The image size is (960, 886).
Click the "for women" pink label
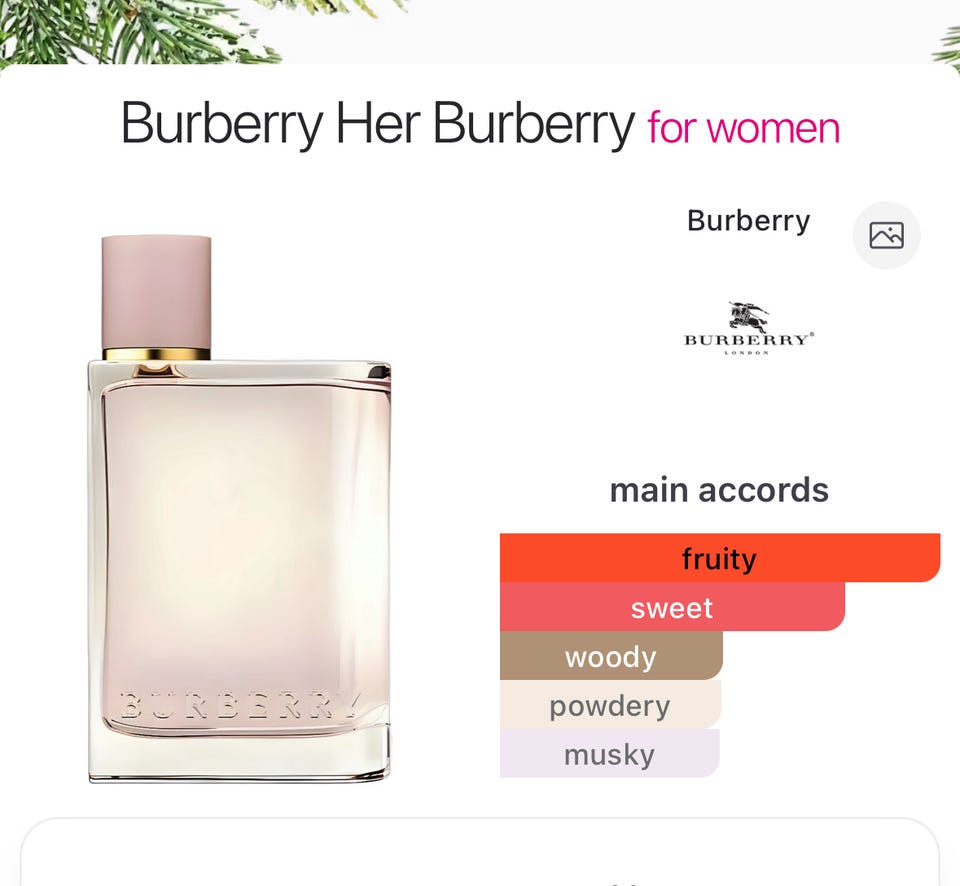[x=743, y=128]
